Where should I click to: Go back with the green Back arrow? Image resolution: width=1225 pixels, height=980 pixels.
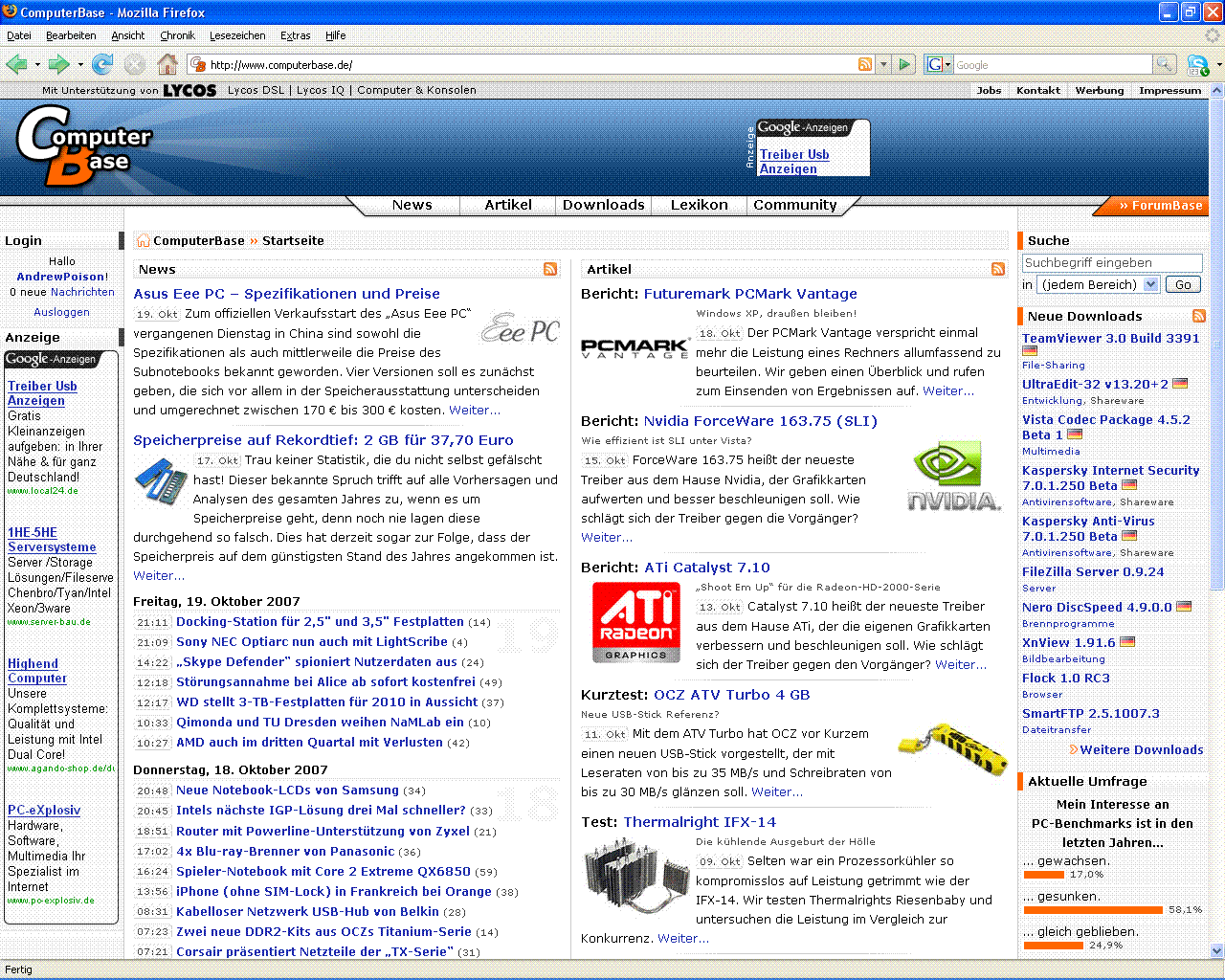point(16,64)
